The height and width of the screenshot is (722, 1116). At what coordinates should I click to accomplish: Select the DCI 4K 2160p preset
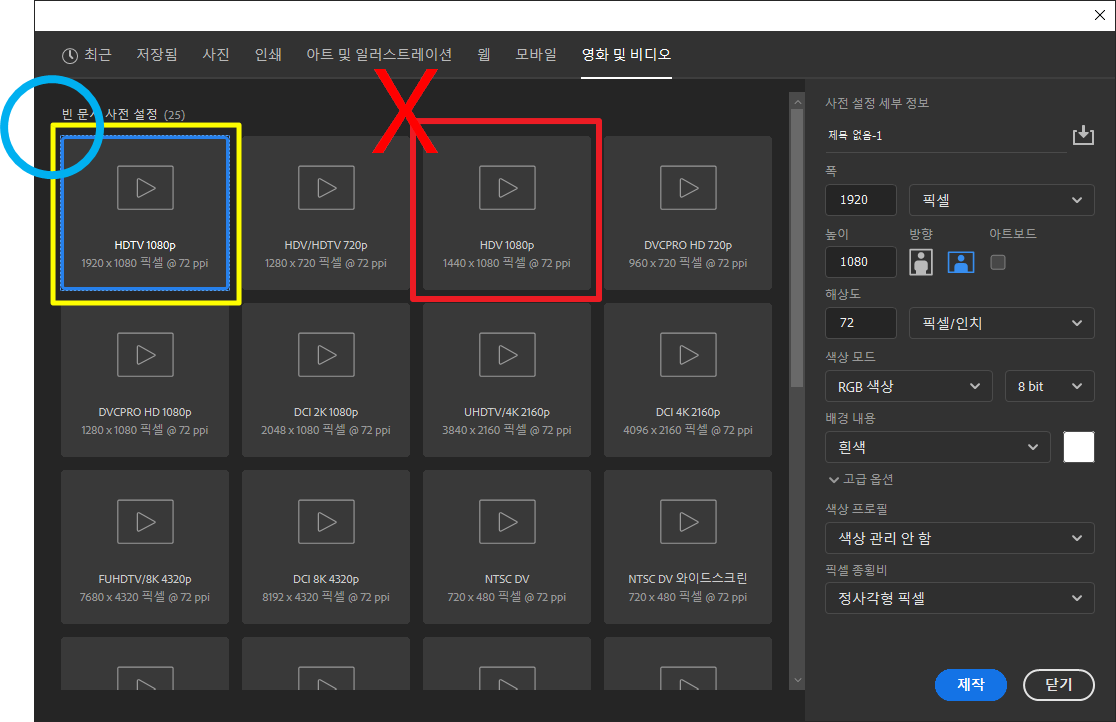688,380
